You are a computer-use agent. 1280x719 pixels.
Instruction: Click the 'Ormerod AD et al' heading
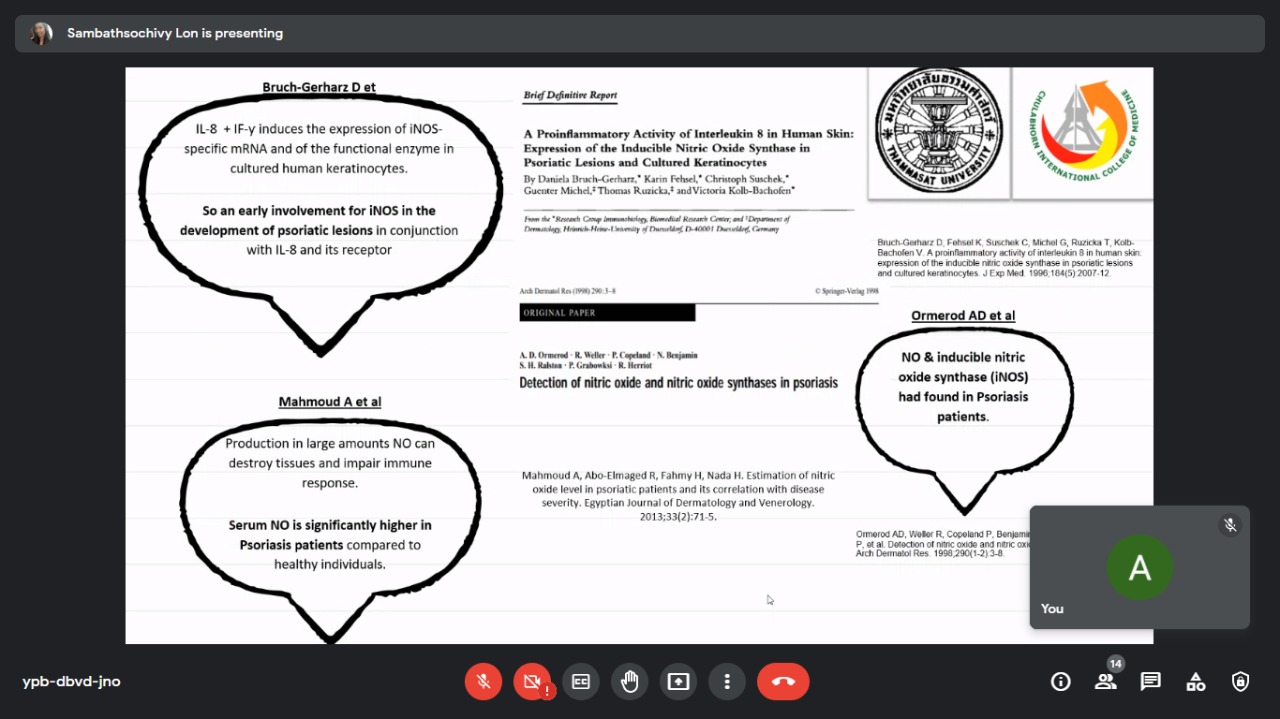coord(963,316)
